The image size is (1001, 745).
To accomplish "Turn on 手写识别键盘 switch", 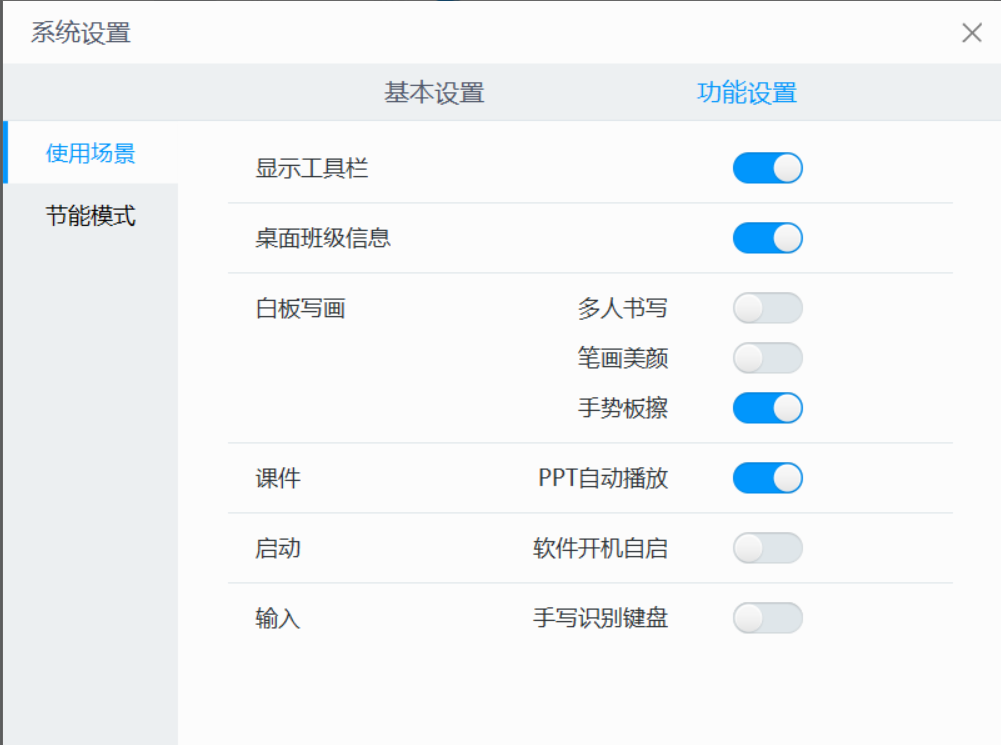I will [x=767, y=618].
